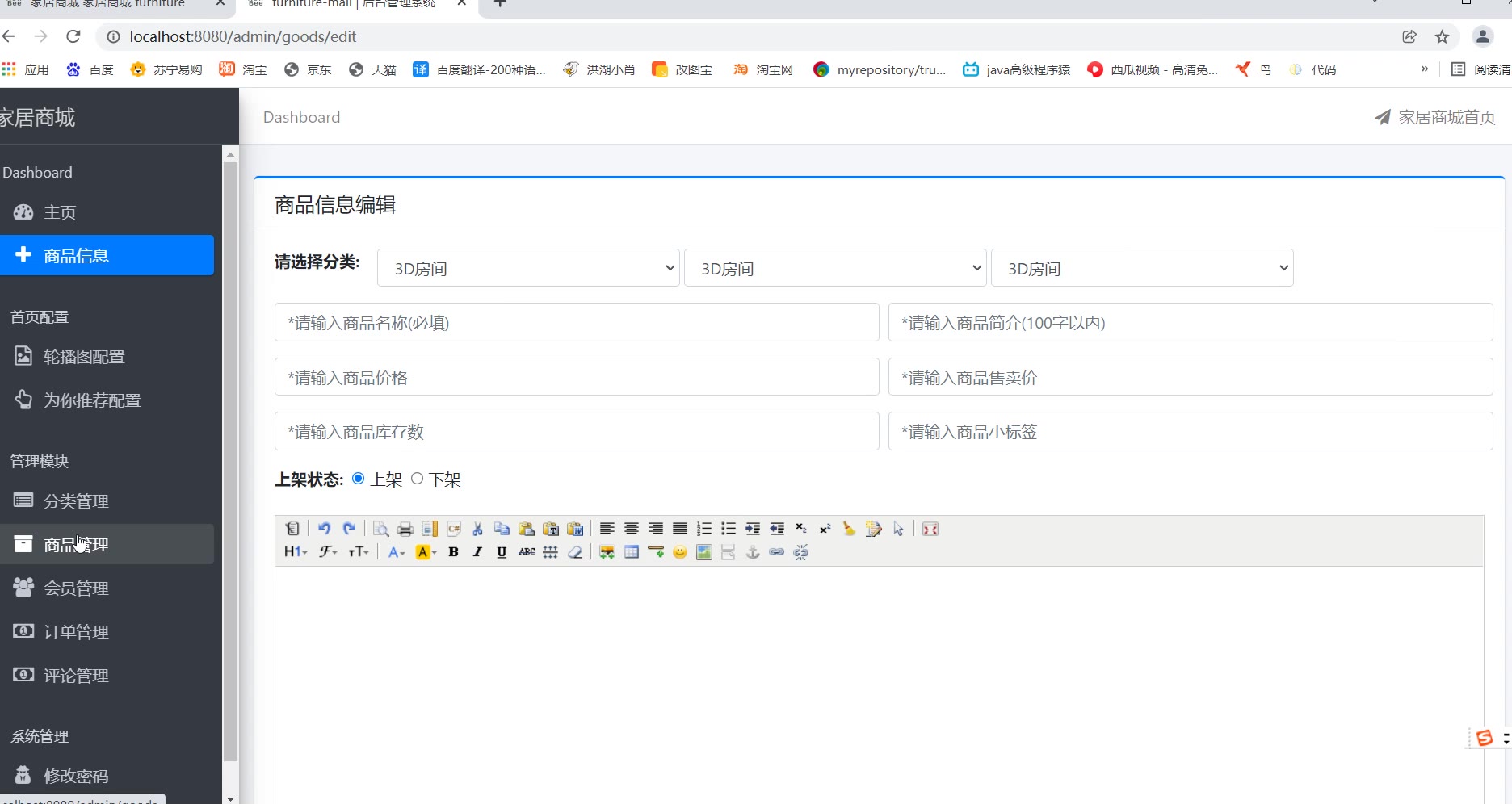Insert a table in editor

tap(632, 552)
